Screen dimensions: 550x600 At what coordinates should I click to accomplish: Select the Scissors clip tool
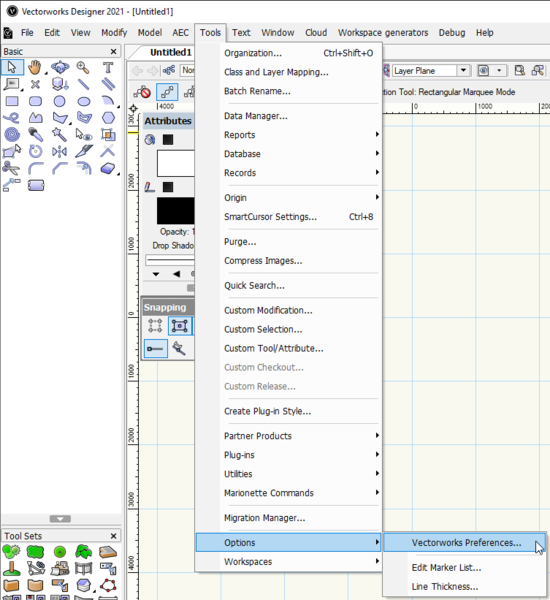11,168
